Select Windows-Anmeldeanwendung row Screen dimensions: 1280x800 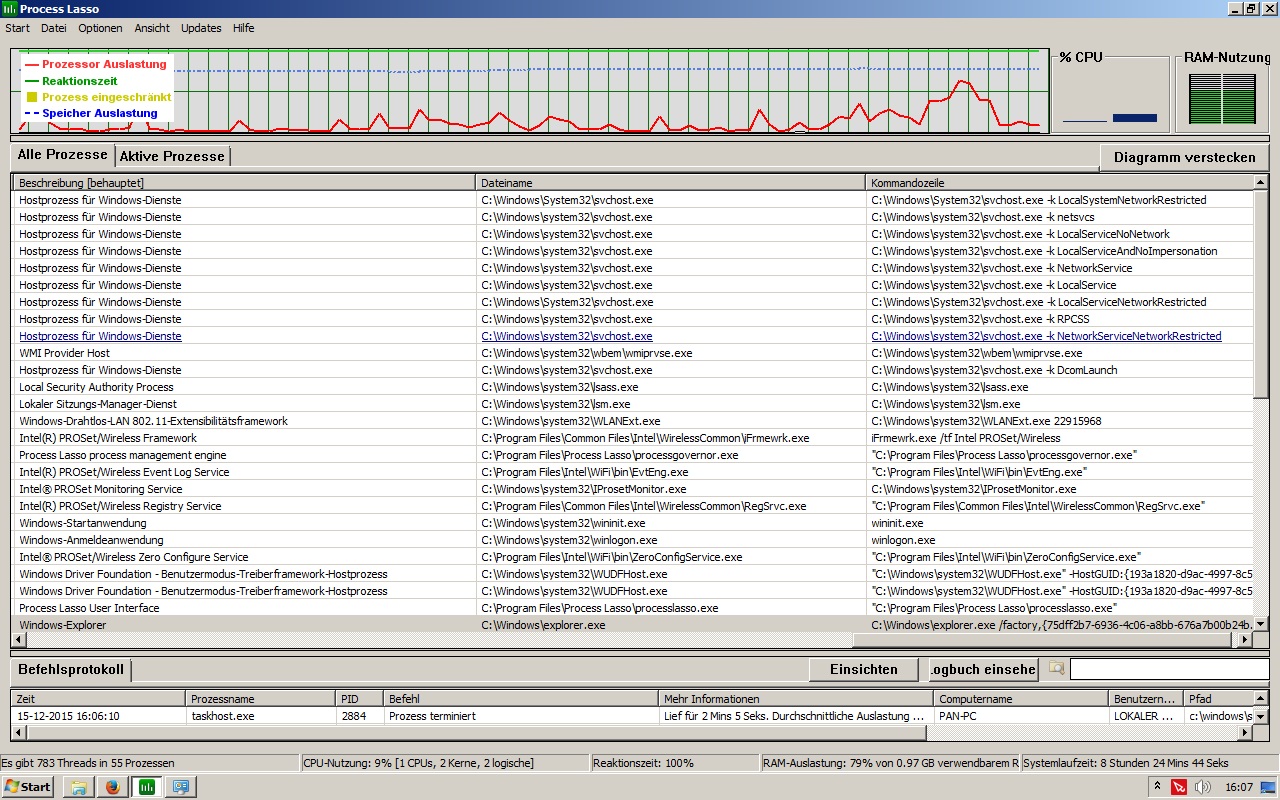click(x=632, y=540)
